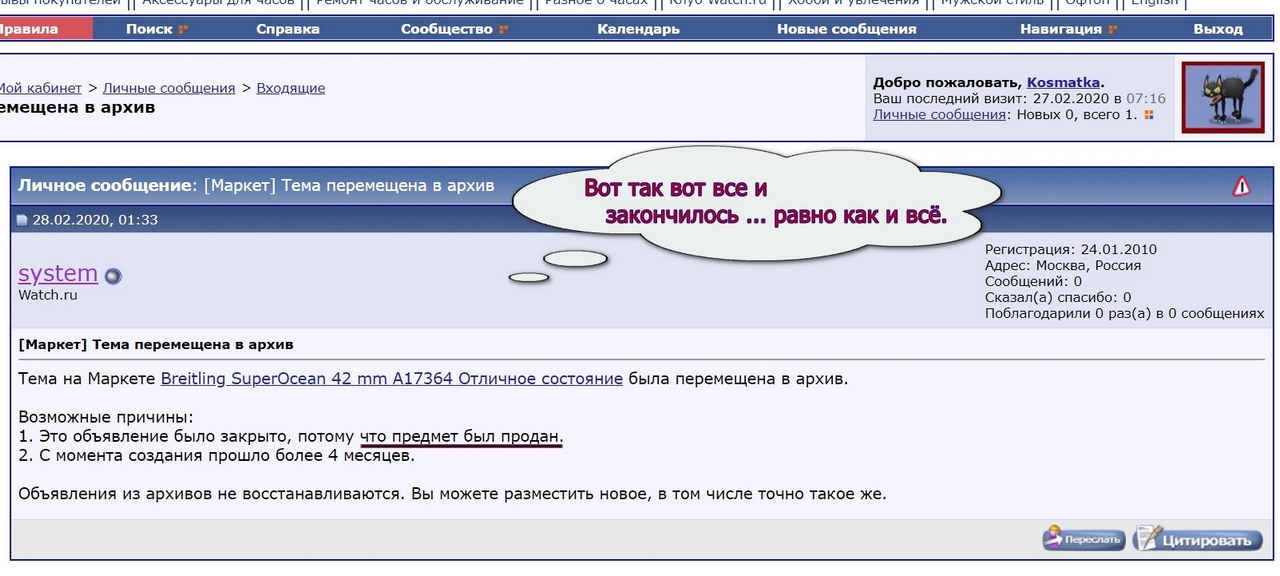
Task: Open Новые сообщения in the navbar
Action: pyautogui.click(x=846, y=29)
